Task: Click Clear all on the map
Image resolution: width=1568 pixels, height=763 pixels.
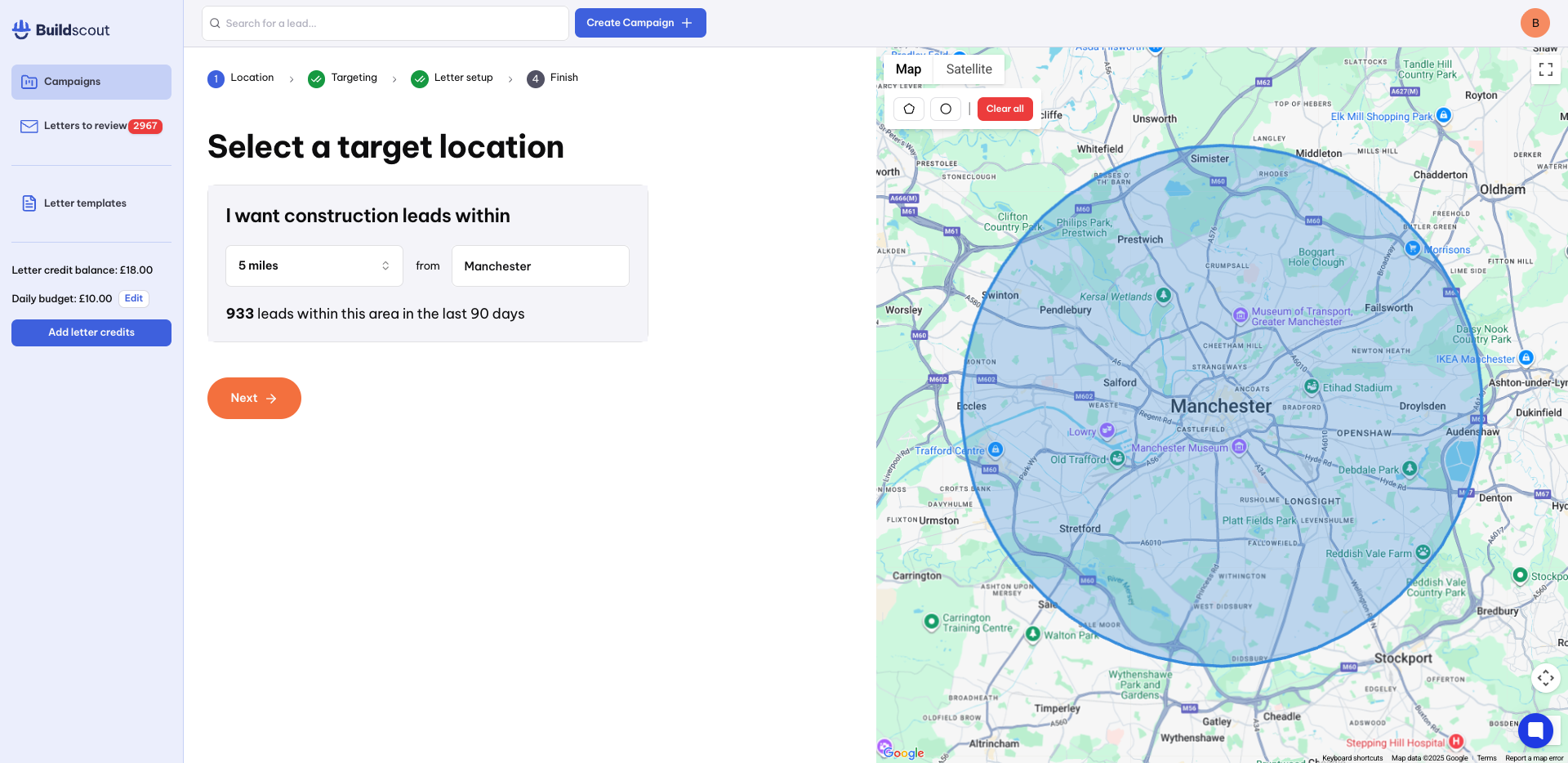Action: 1004,109
